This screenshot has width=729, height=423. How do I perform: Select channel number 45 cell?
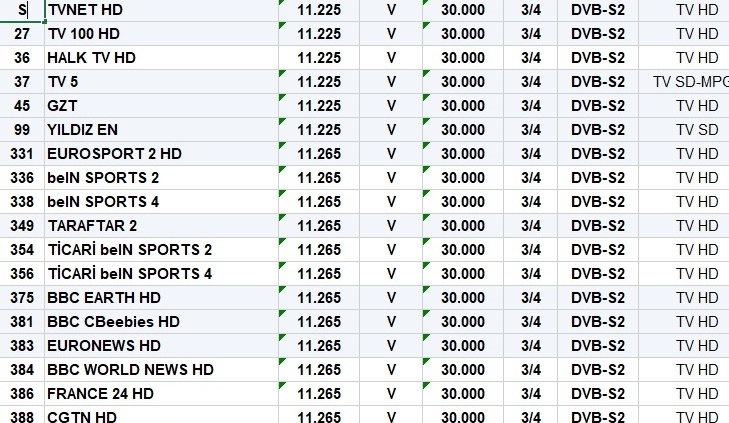(22, 106)
